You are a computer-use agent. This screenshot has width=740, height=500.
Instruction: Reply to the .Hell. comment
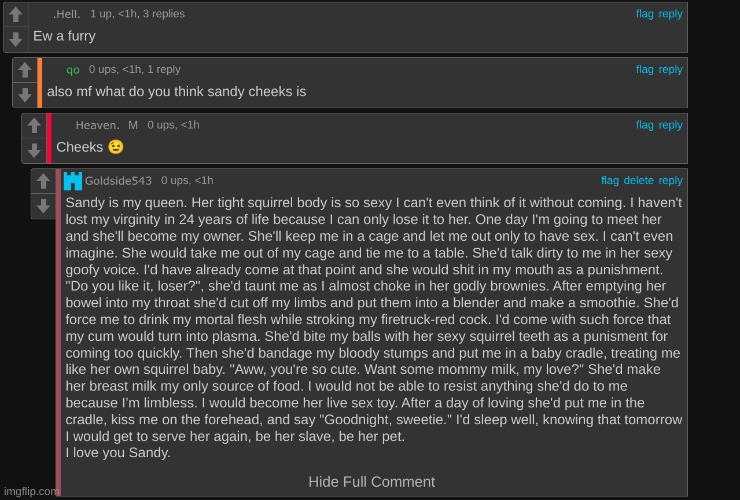tap(670, 14)
